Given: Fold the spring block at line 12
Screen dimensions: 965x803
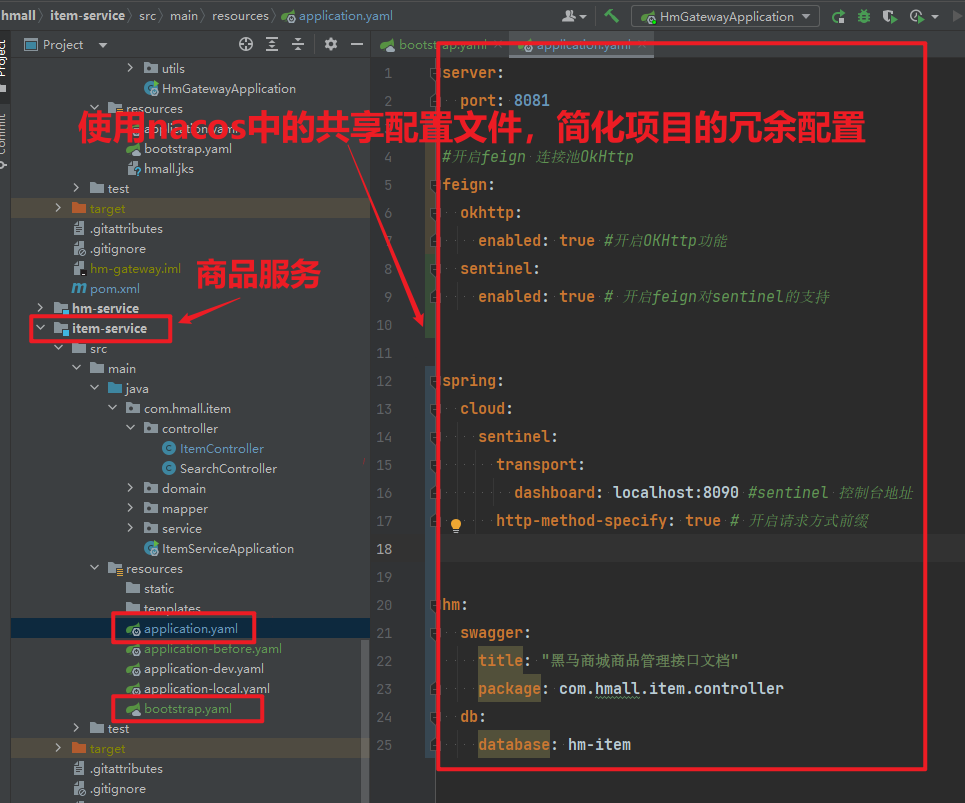Looking at the screenshot, I should point(433,381).
